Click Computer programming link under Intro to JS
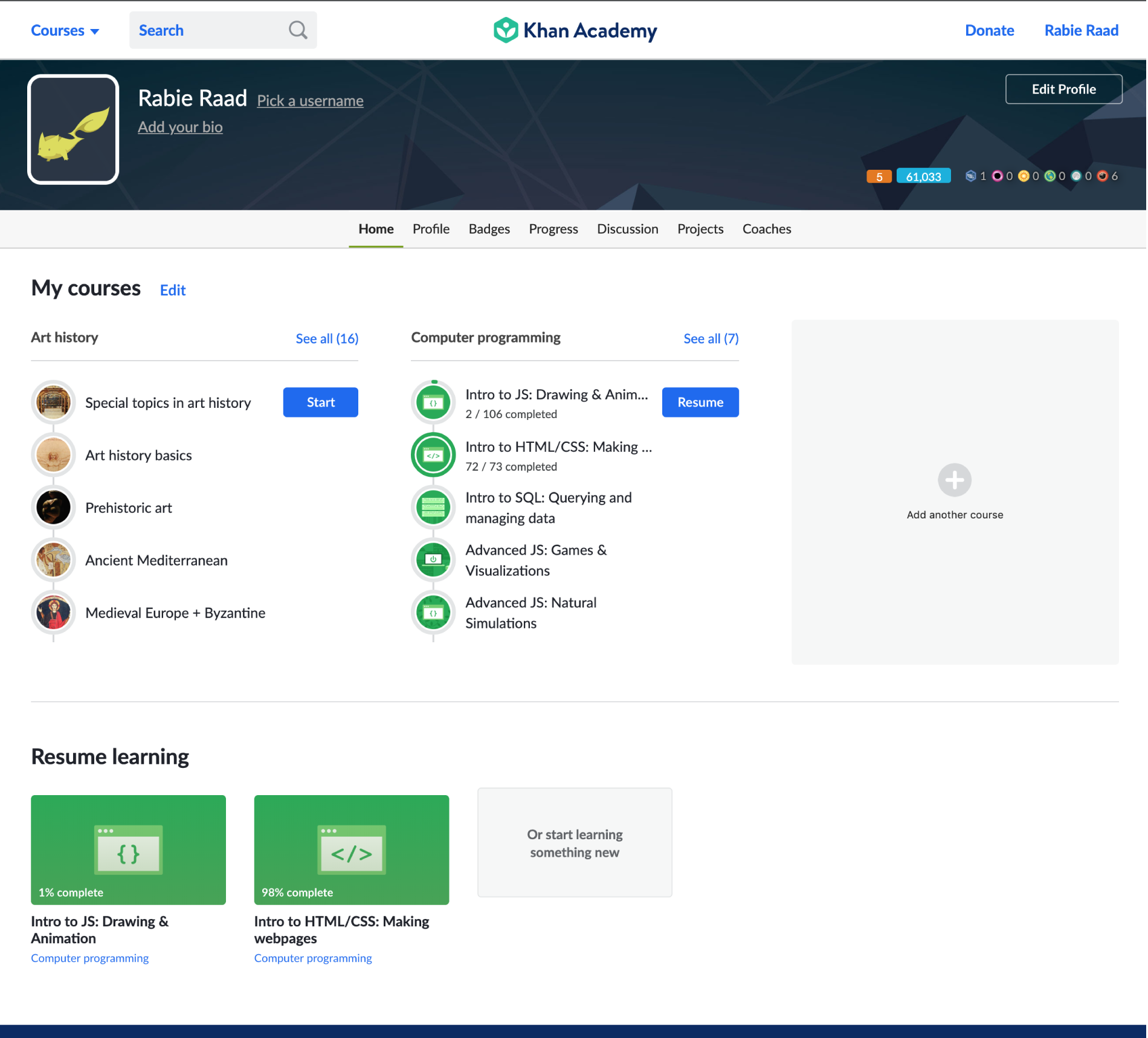Image resolution: width=1148 pixels, height=1038 pixels. click(x=90, y=958)
